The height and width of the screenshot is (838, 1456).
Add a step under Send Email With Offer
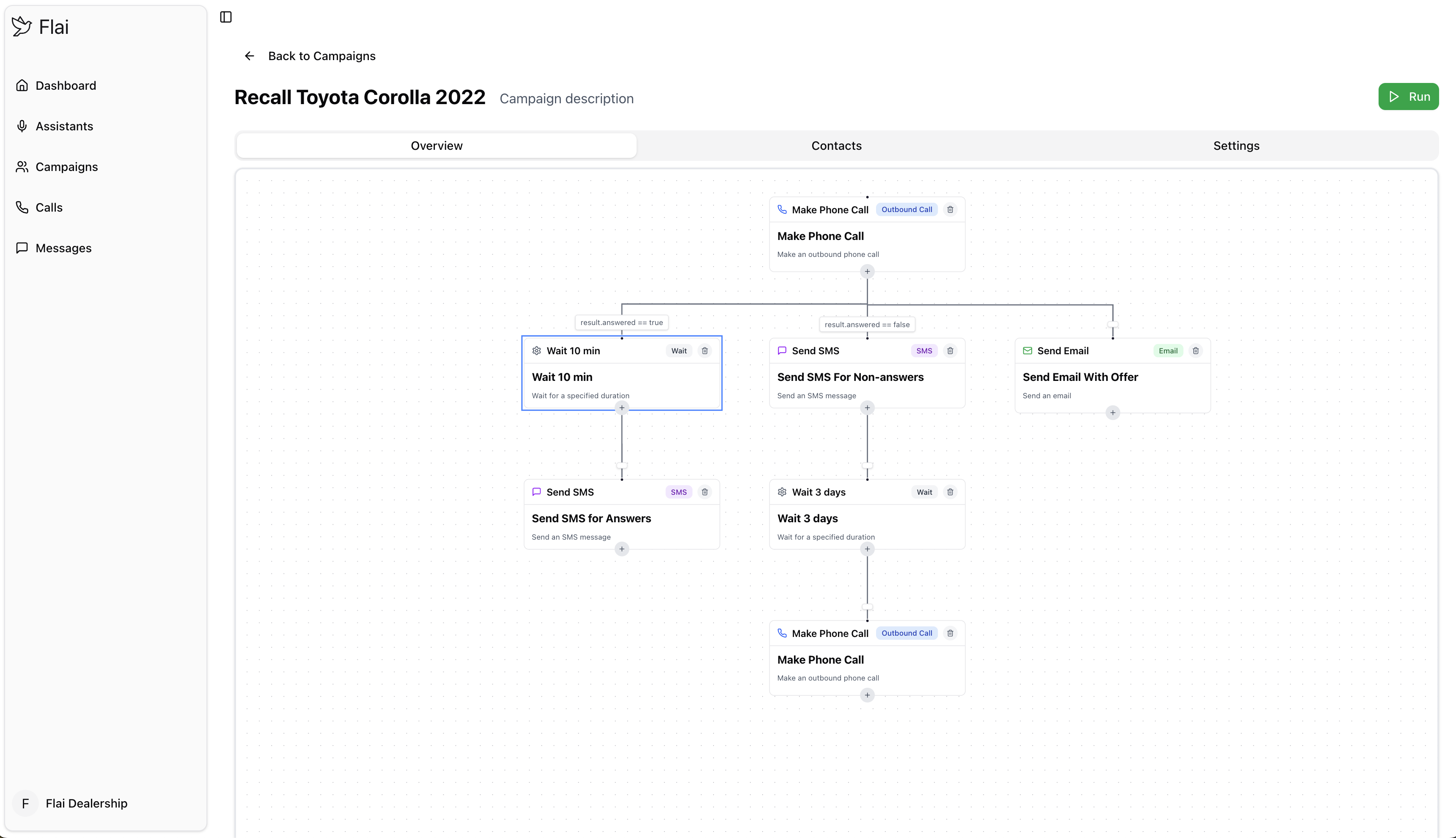tap(1113, 412)
